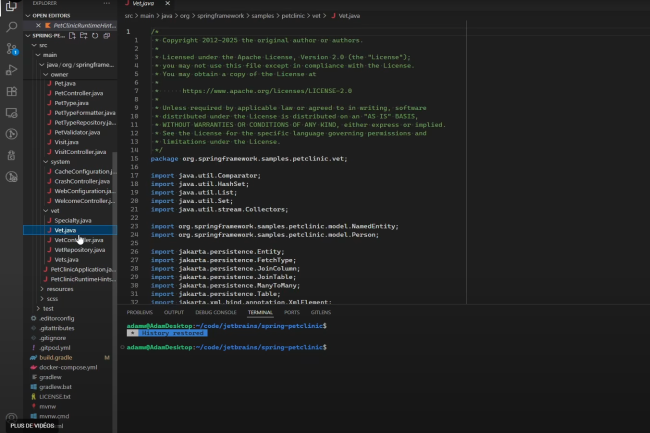Click the package org.springframework.samples.petclinic.vet line
Screen dimensions: 650x433
point(249,159)
